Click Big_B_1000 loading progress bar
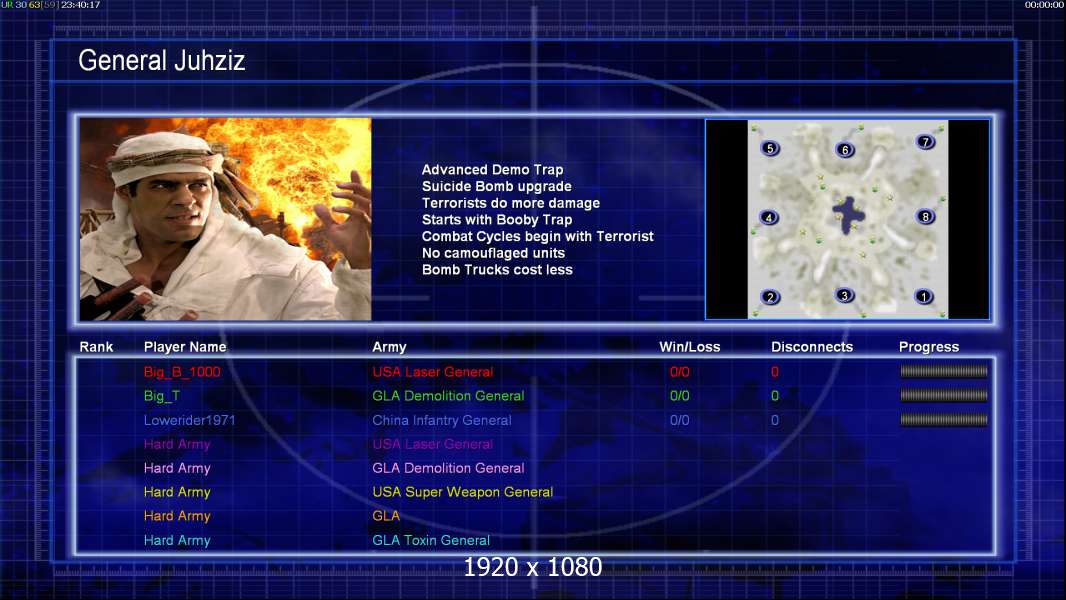The image size is (1066, 600). pyautogui.click(x=944, y=371)
